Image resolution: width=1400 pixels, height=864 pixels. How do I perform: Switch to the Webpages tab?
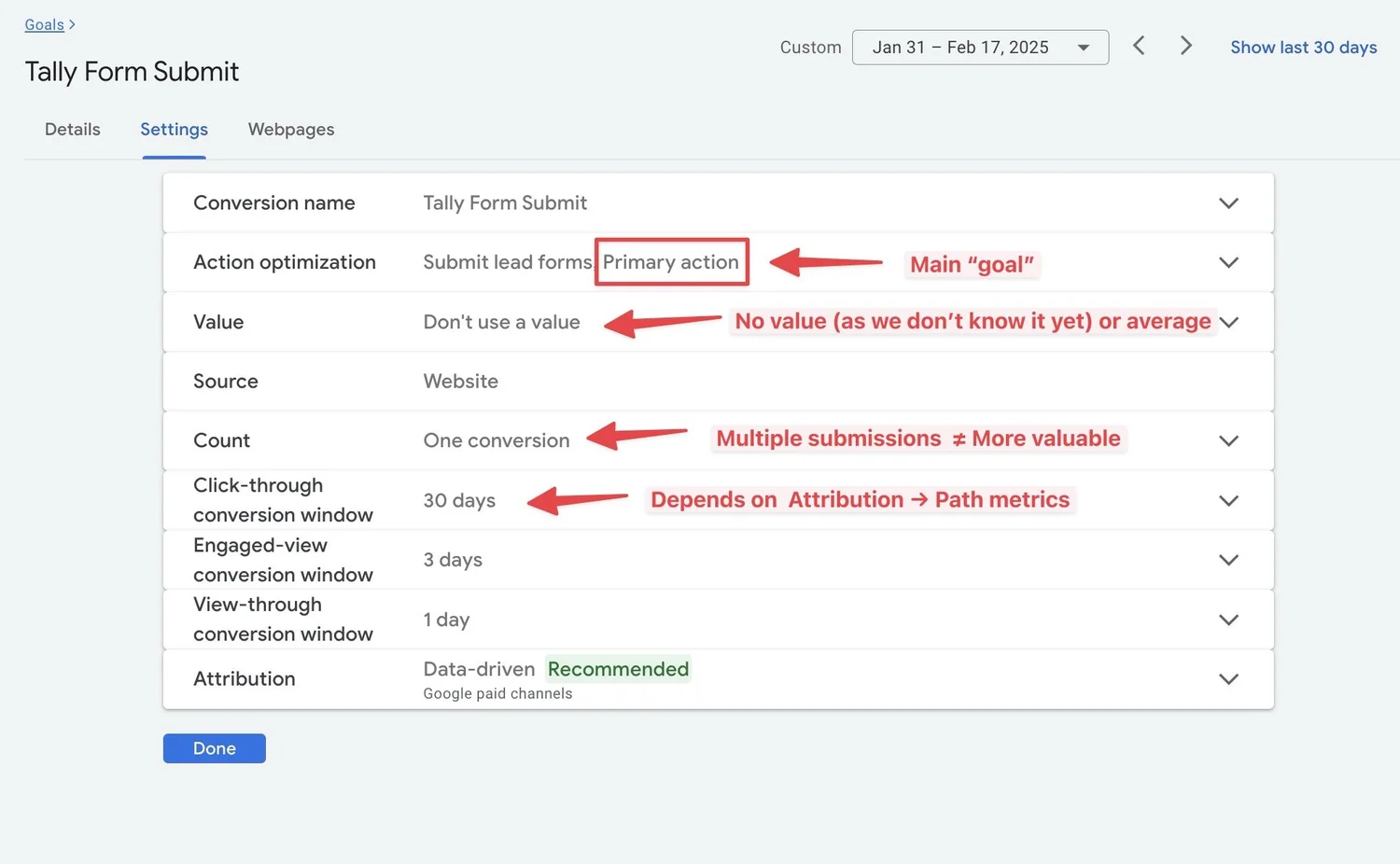tap(290, 129)
